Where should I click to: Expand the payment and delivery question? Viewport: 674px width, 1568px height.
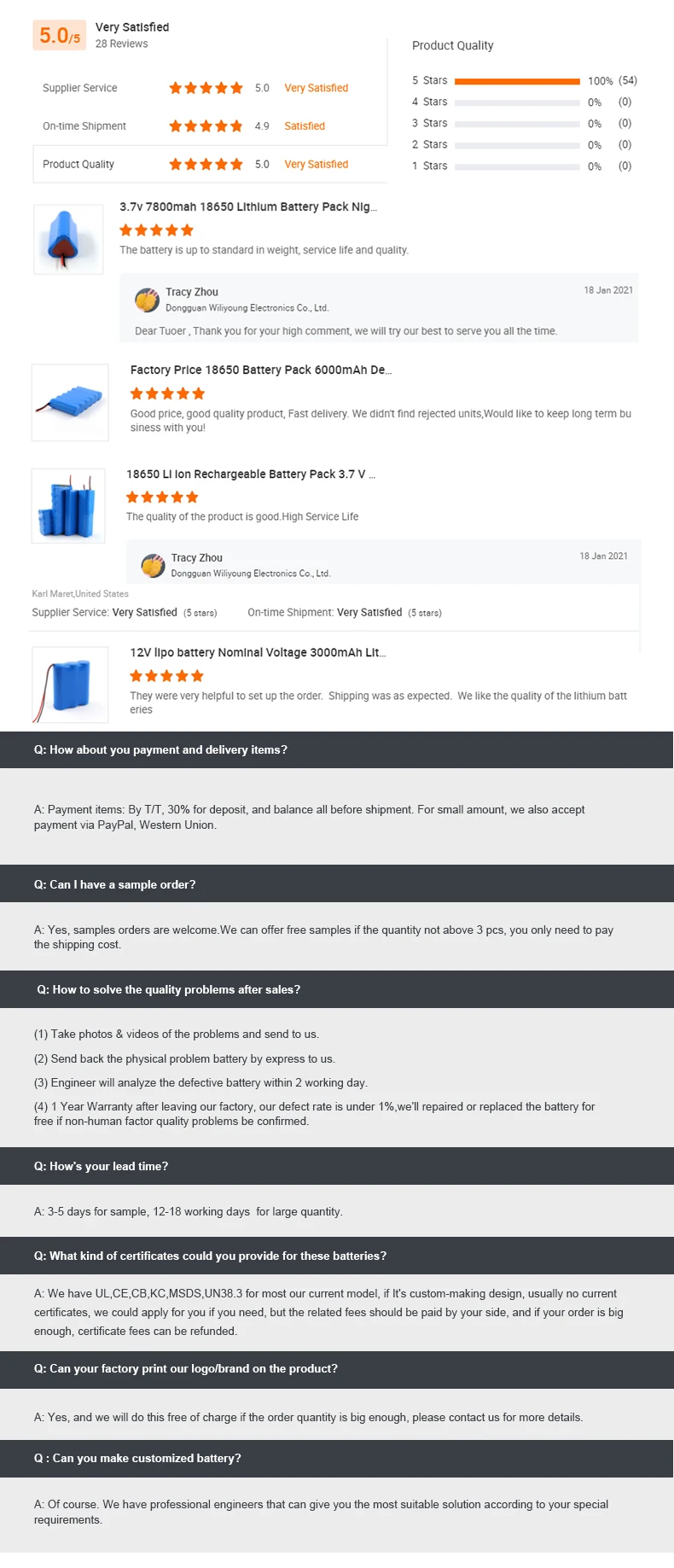(x=160, y=749)
